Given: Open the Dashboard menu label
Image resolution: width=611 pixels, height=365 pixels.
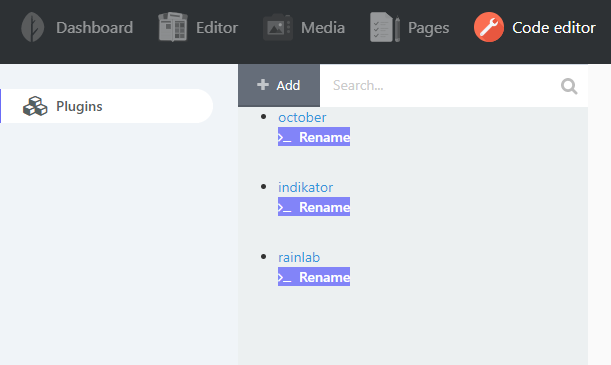Looking at the screenshot, I should tap(94, 28).
